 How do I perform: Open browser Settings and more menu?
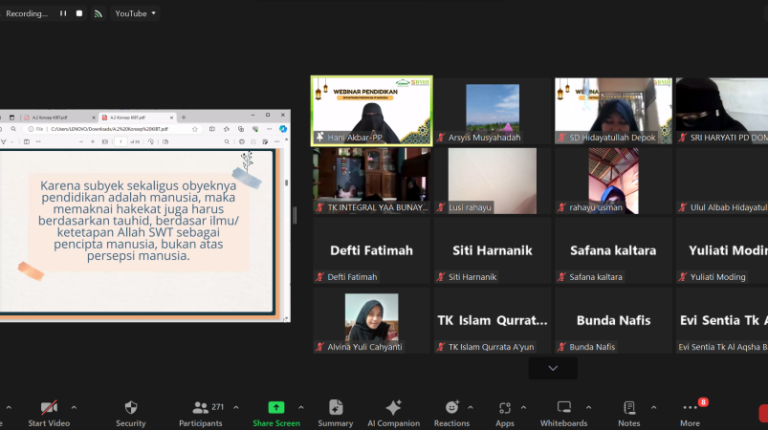tap(269, 129)
